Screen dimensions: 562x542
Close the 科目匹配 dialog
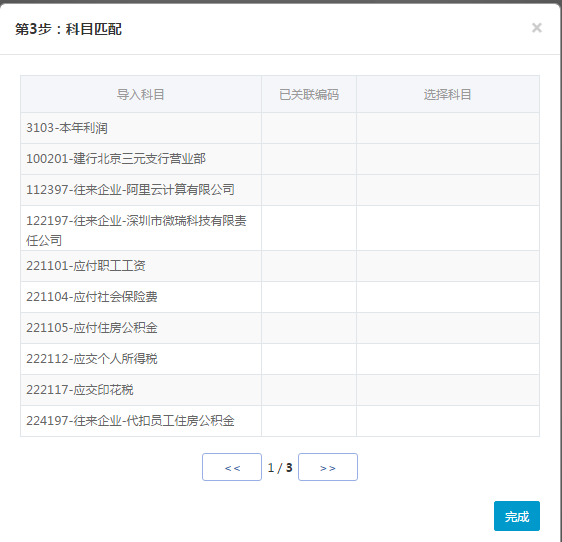[x=537, y=28]
